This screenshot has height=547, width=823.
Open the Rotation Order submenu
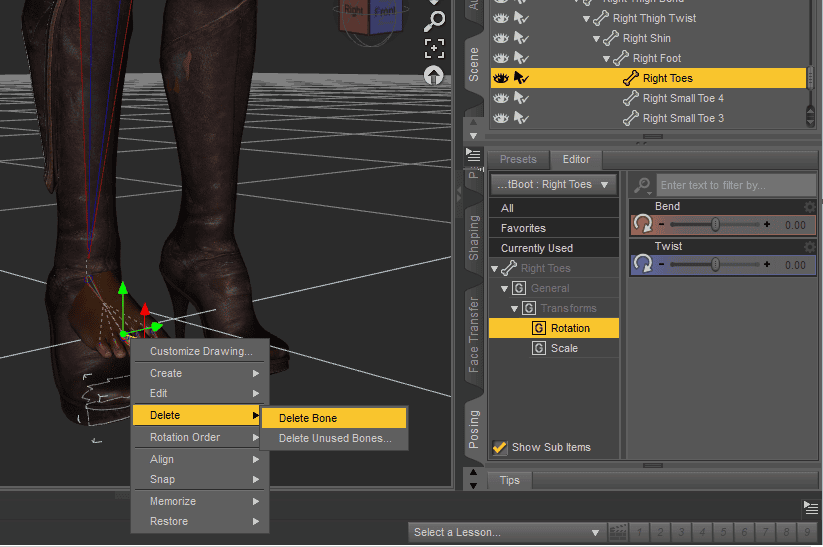pos(200,437)
